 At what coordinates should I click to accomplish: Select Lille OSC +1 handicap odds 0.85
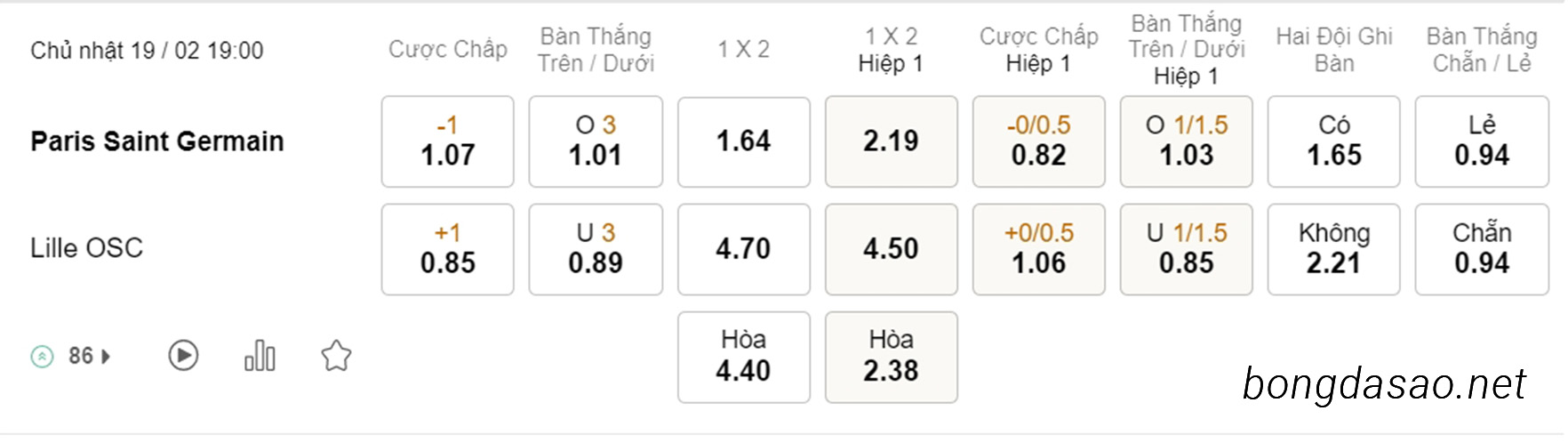click(448, 249)
